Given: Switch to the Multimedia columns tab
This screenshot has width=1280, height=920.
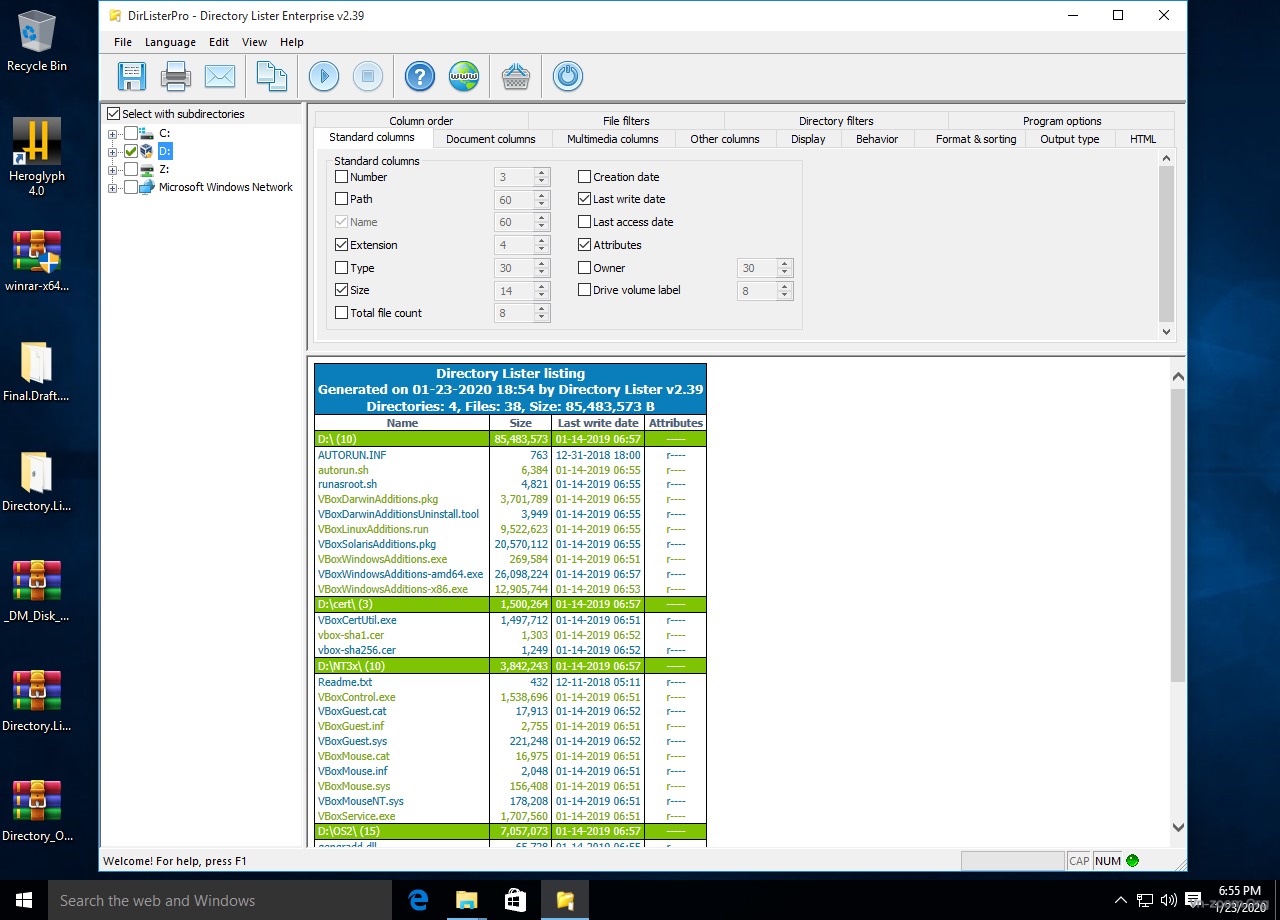Looking at the screenshot, I should pyautogui.click(x=614, y=139).
